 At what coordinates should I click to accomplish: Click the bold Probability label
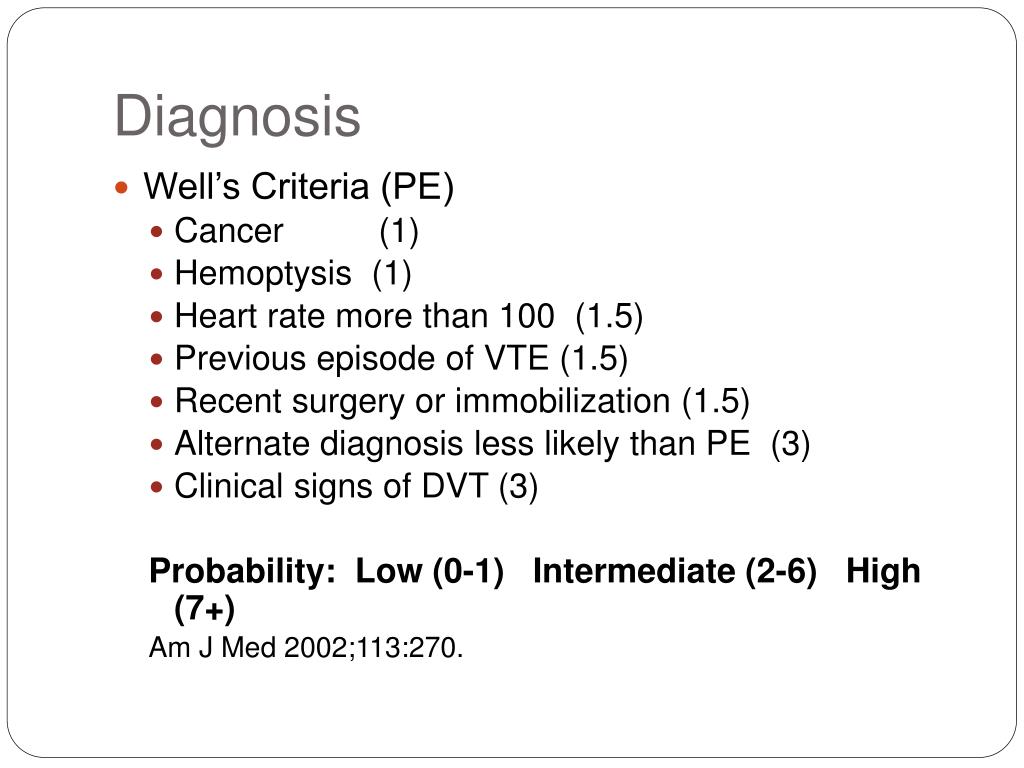[242, 571]
